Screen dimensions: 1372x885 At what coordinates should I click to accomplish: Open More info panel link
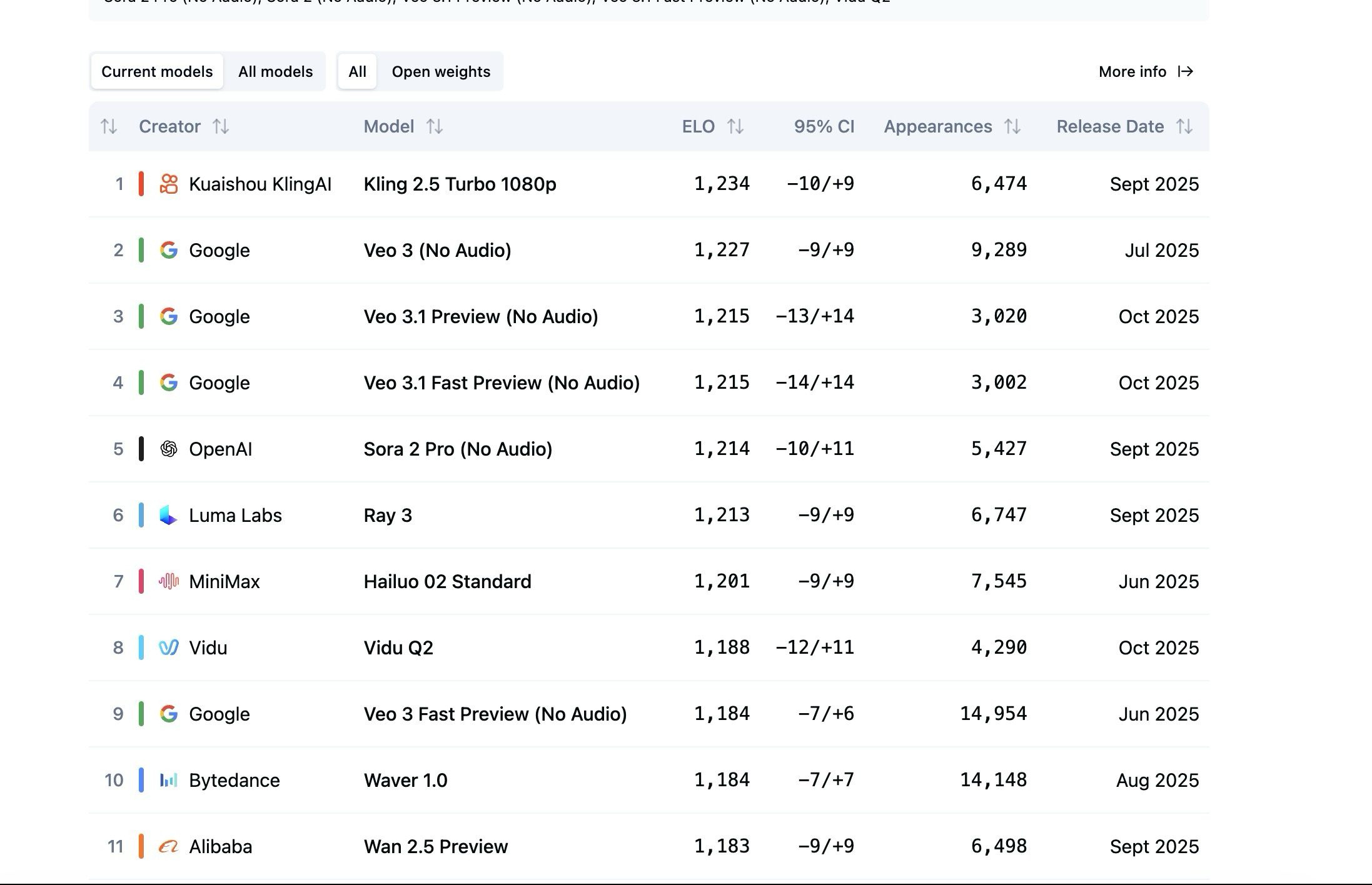tap(1146, 72)
